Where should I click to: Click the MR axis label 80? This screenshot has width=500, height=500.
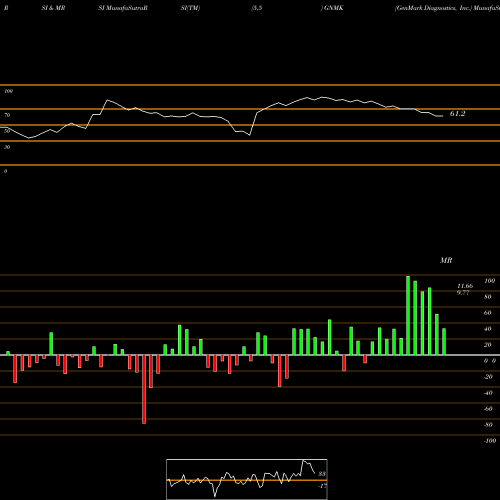point(488,297)
